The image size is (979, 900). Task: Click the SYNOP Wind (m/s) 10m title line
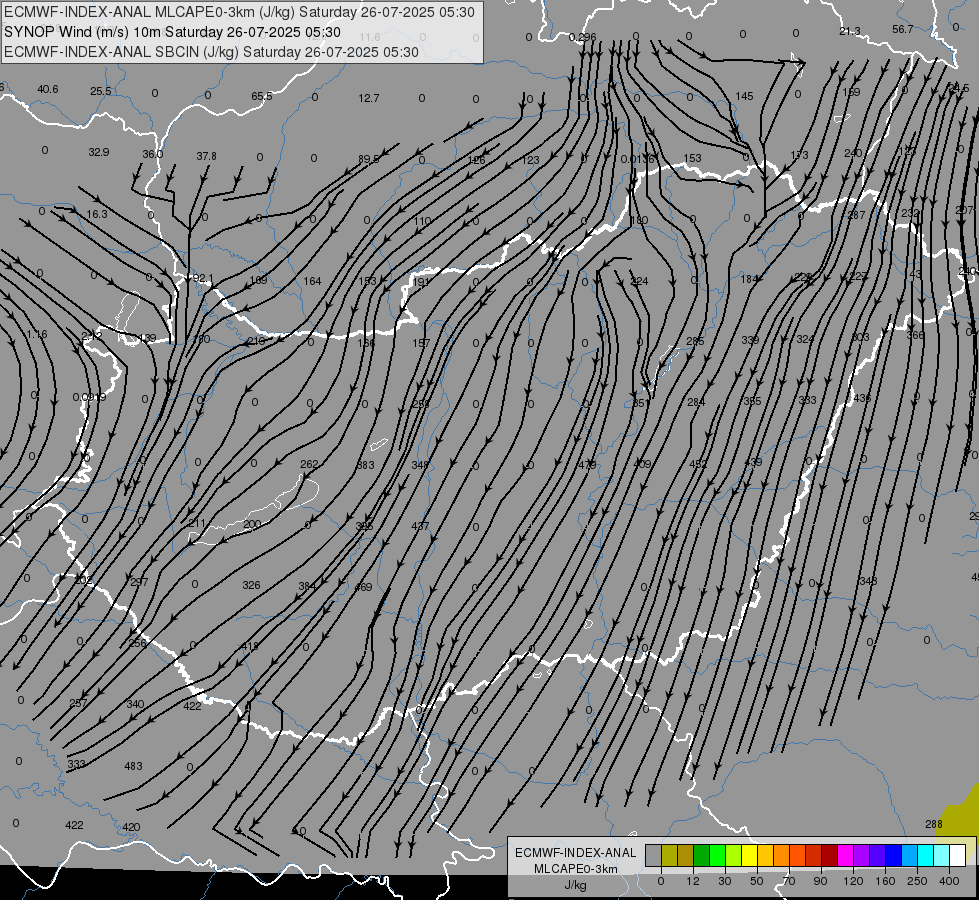172,32
